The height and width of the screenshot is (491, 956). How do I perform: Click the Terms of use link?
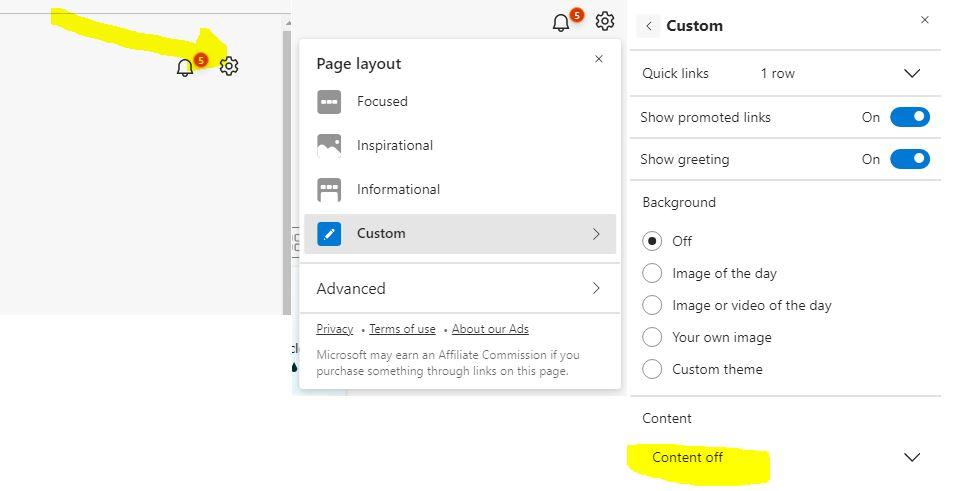pos(402,329)
